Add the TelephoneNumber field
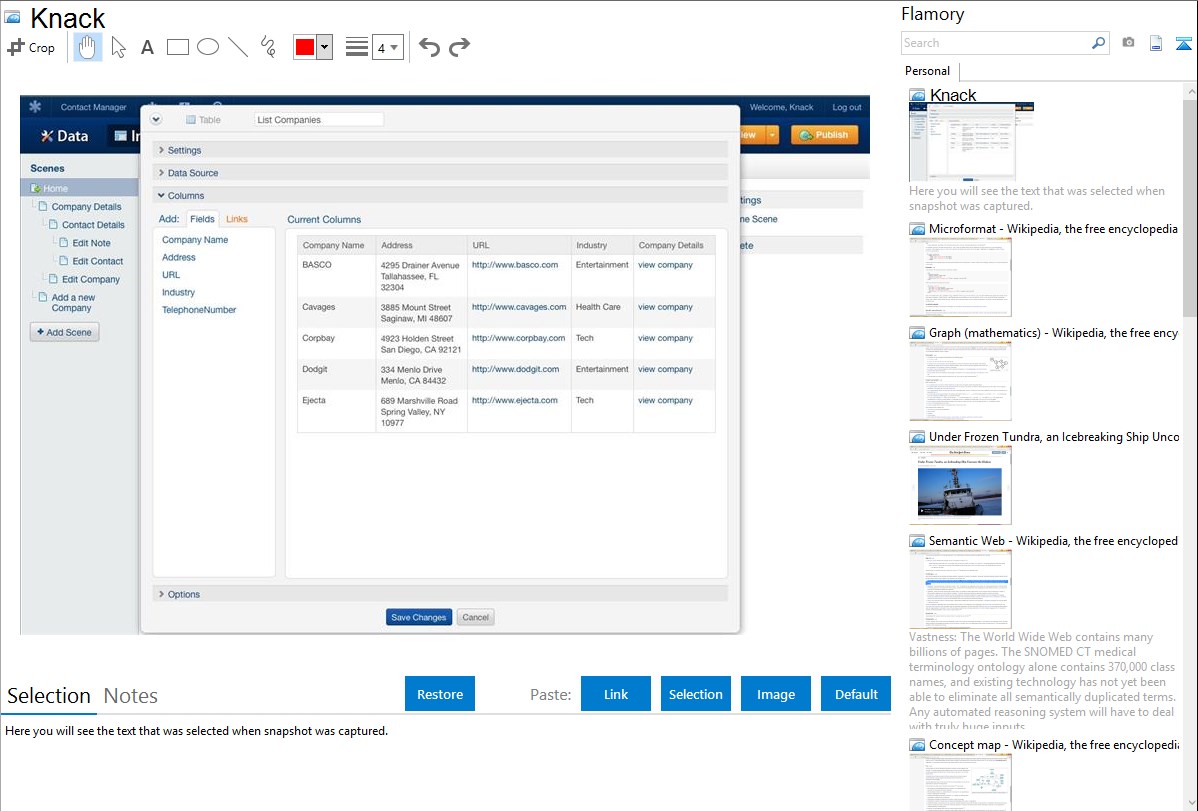The height and width of the screenshot is (811, 1198). [x=199, y=310]
